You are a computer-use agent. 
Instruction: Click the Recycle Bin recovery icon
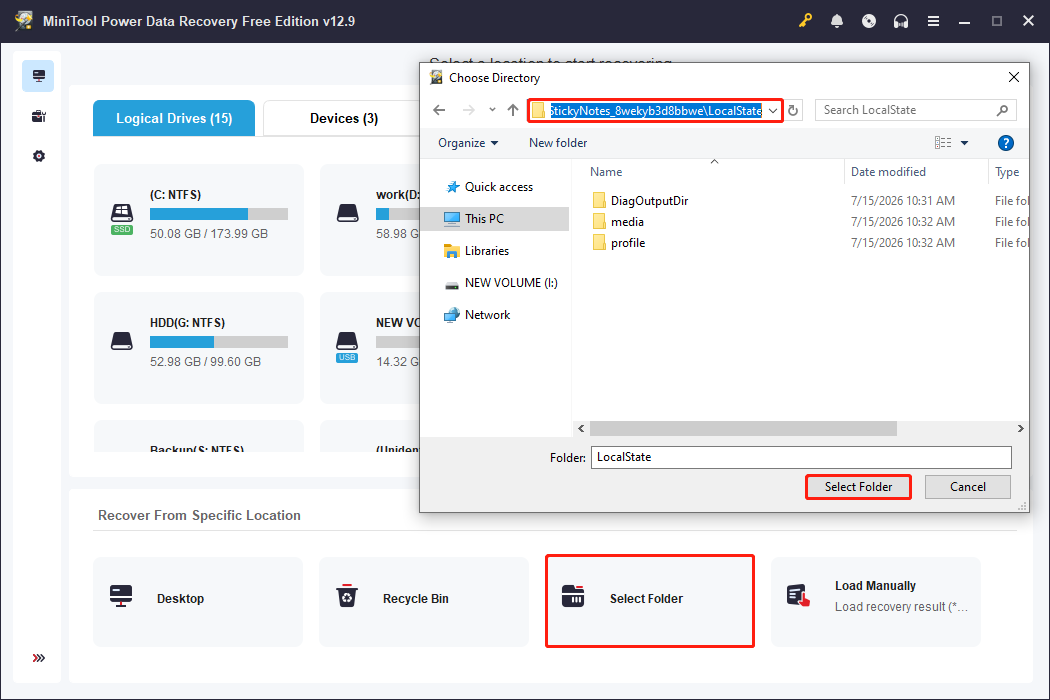(x=347, y=596)
